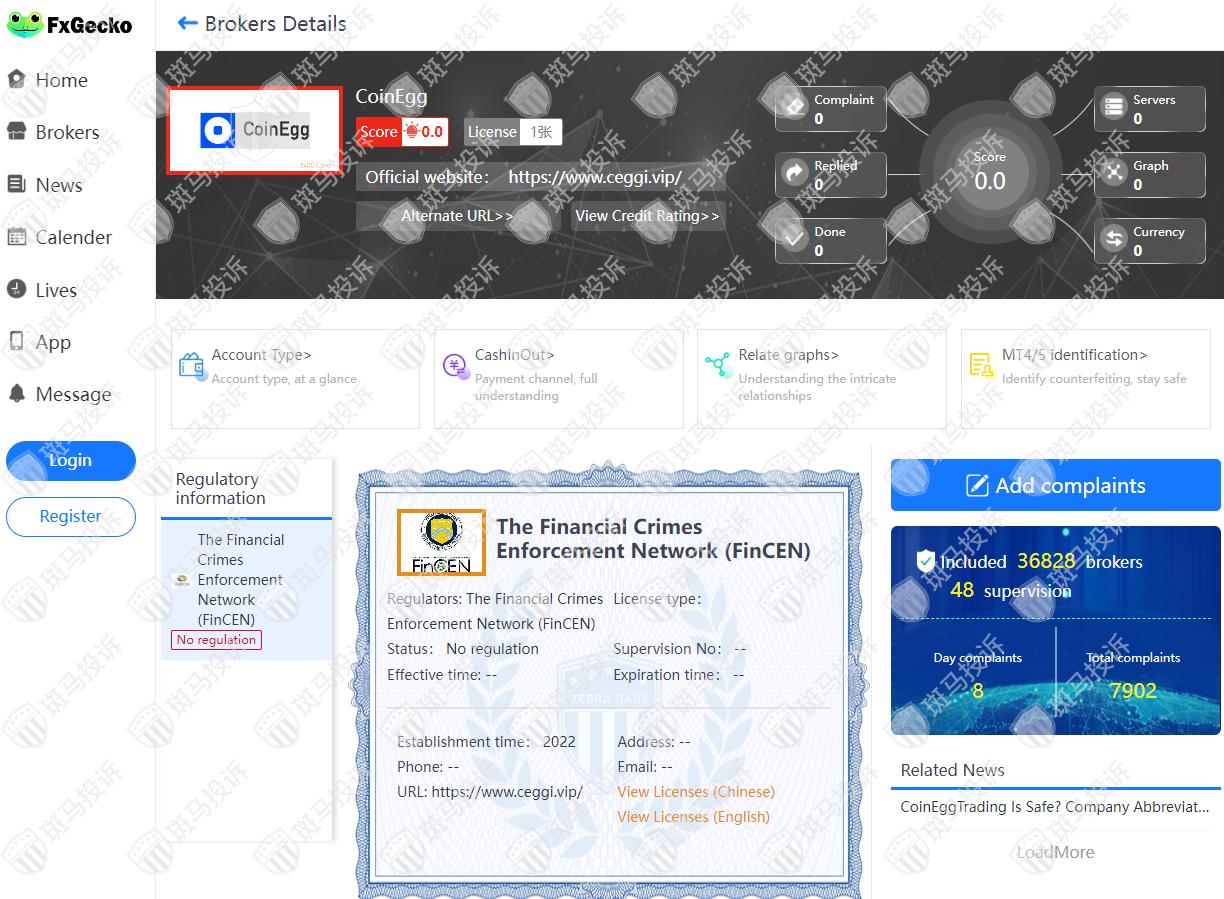Click LoadMore under Related News

click(x=1055, y=852)
